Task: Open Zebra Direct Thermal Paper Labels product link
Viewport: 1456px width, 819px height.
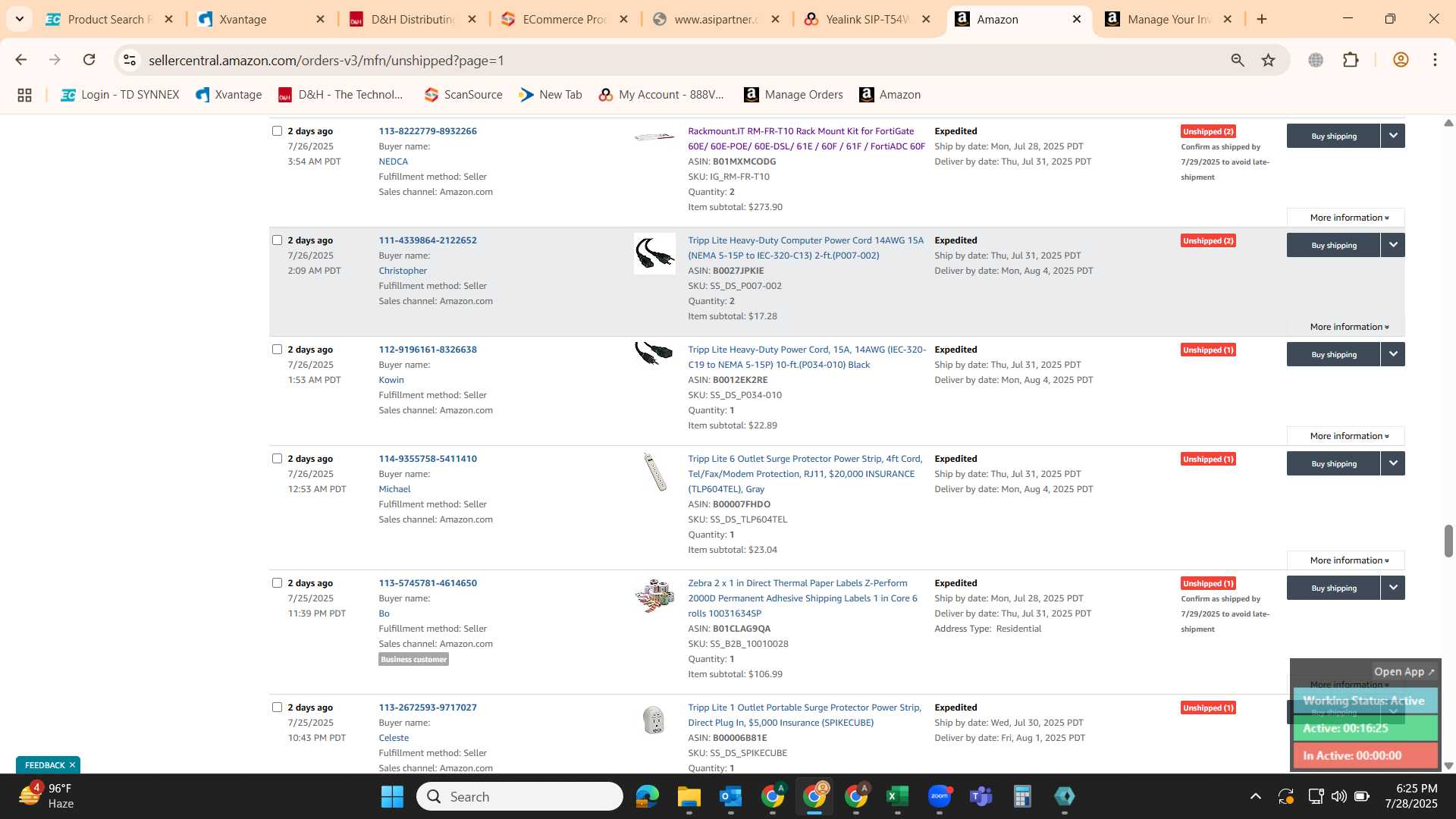Action: click(x=802, y=598)
